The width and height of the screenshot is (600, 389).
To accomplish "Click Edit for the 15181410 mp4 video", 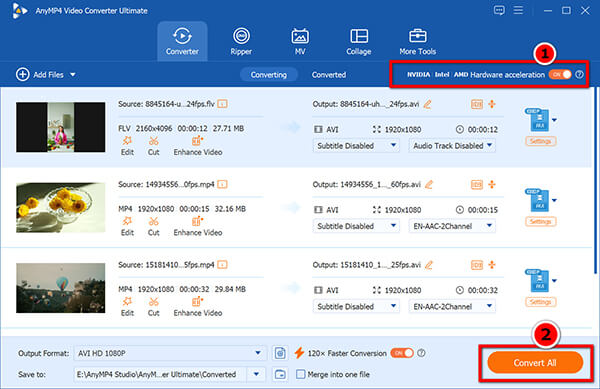I will pyautogui.click(x=127, y=307).
